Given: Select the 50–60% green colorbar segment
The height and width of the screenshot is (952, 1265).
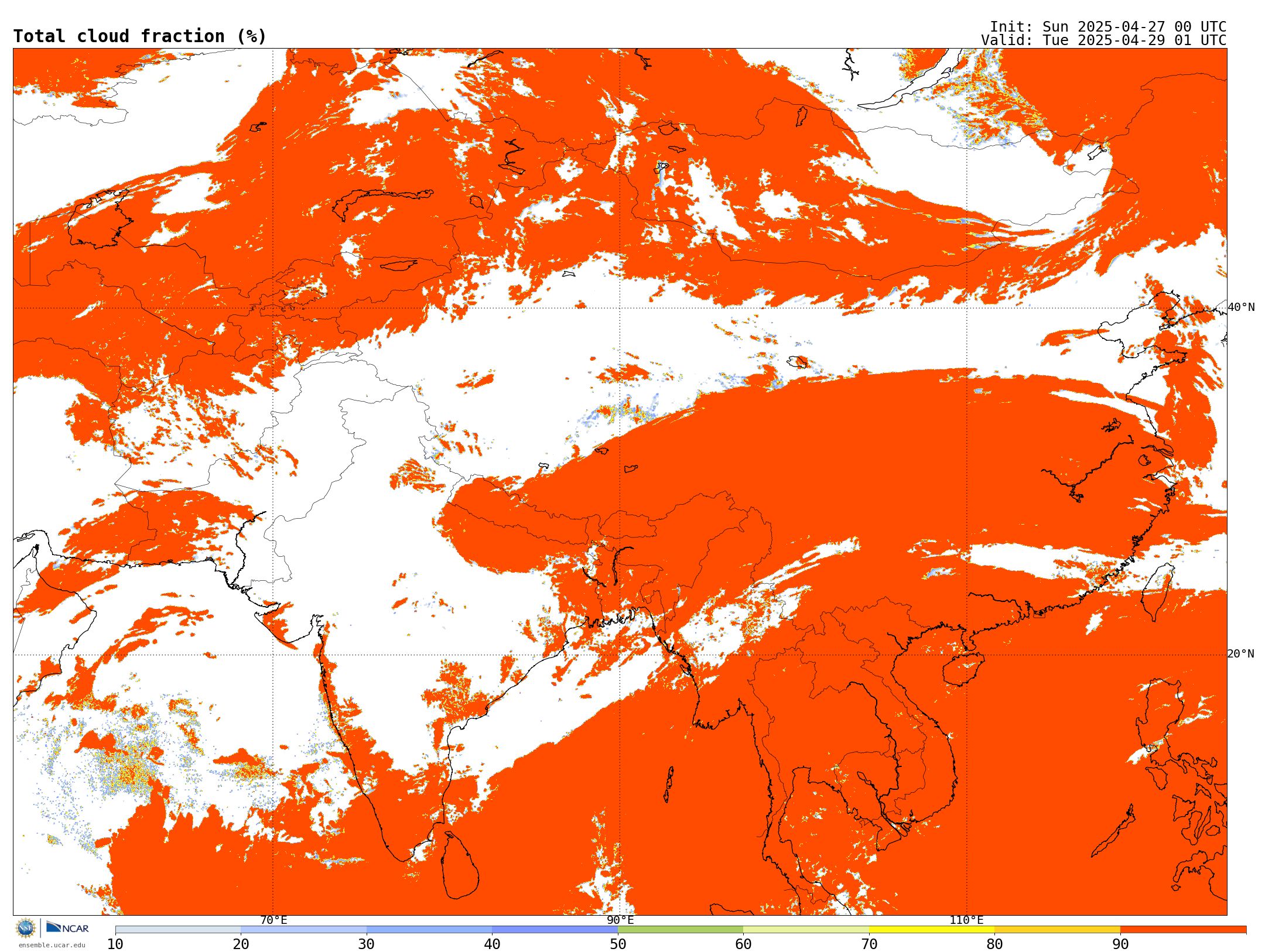Looking at the screenshot, I should (x=681, y=930).
